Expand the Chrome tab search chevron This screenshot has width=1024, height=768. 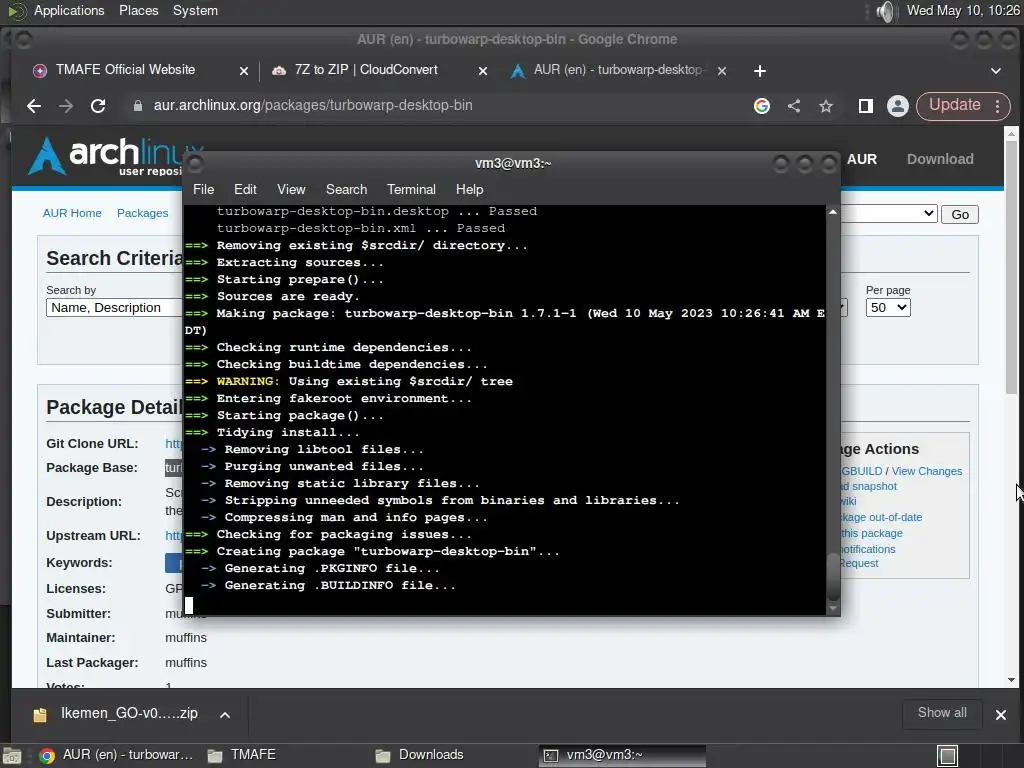click(996, 71)
